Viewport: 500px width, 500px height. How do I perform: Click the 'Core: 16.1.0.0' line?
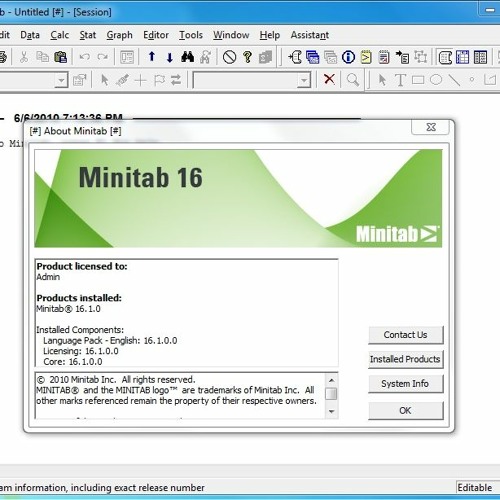pos(73,362)
